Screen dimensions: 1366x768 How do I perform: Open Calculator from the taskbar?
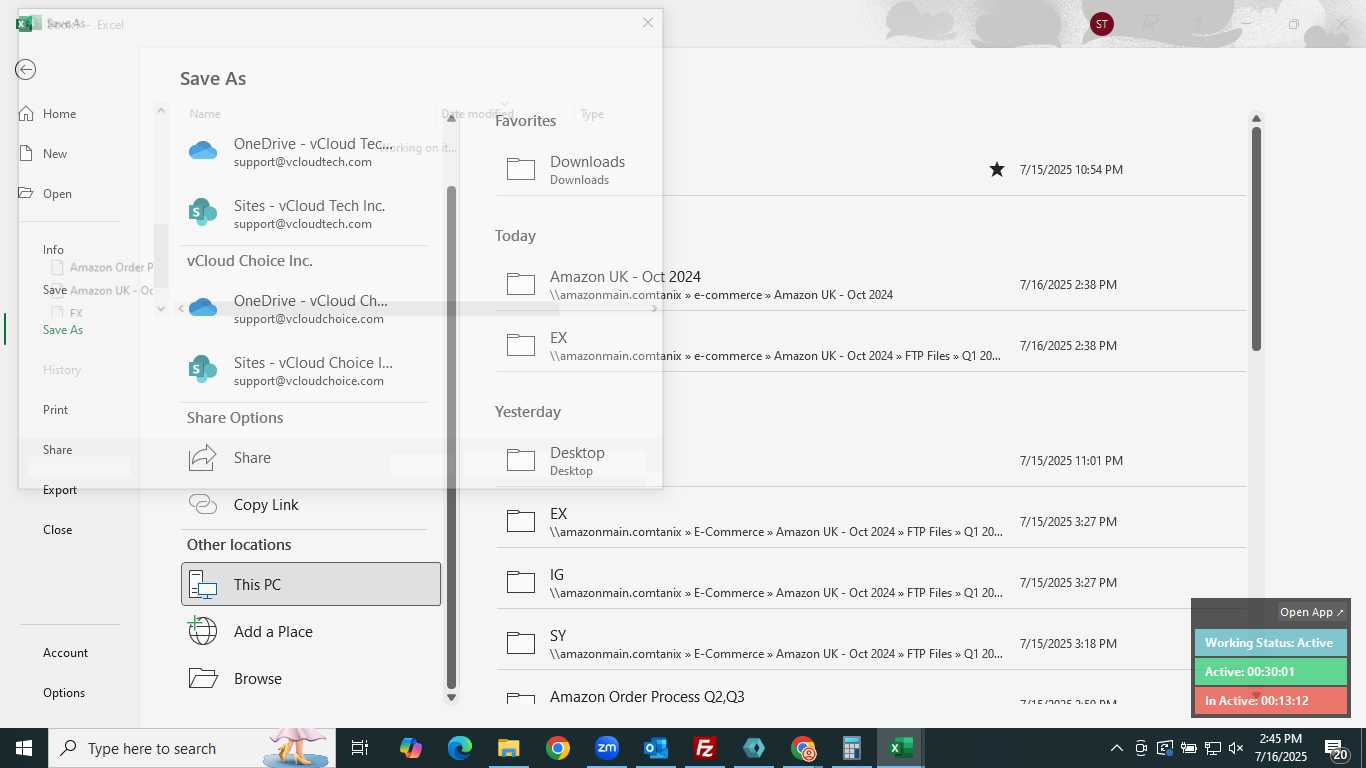tap(852, 748)
